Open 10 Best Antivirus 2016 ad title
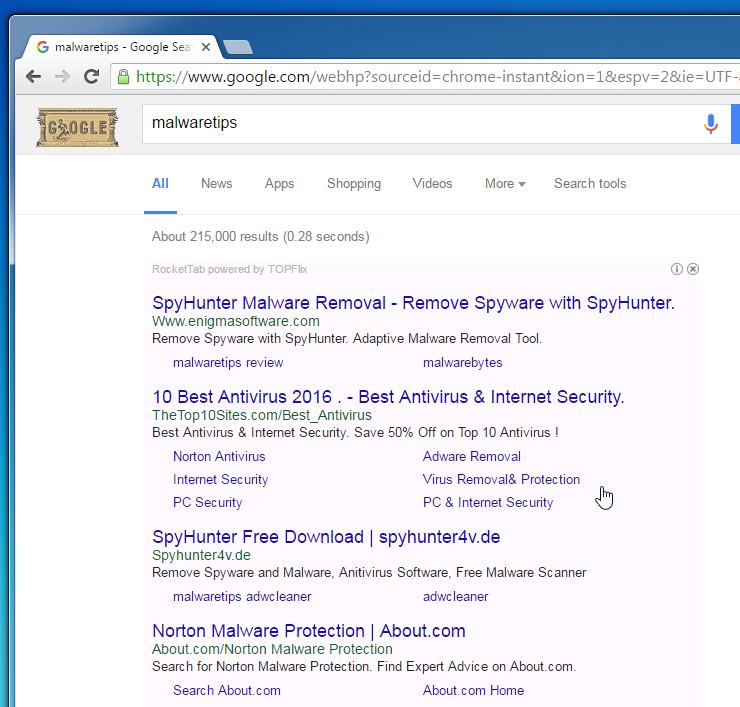Viewport: 740px width, 707px height. click(x=388, y=397)
